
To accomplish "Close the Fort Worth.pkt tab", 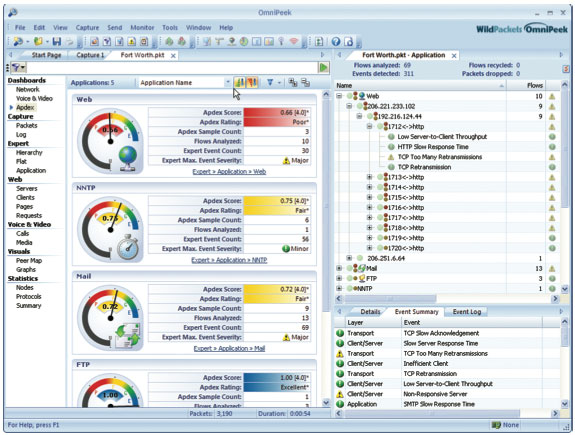I will point(173,56).
